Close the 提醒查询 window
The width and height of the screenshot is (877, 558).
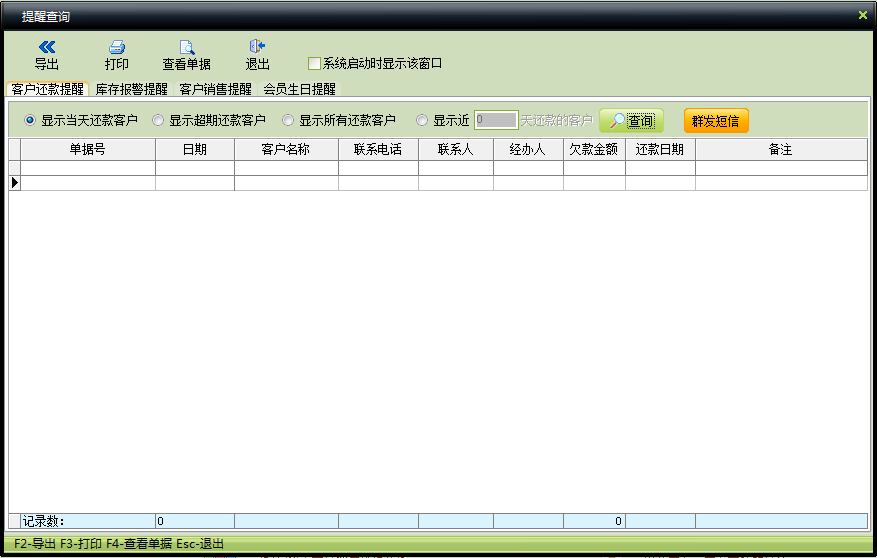pos(862,15)
